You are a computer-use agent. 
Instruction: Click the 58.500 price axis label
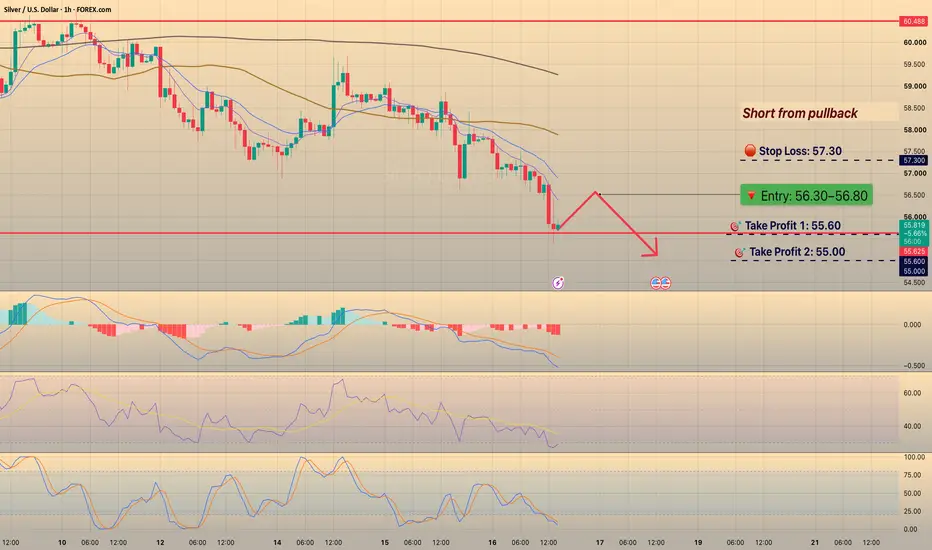click(915, 108)
